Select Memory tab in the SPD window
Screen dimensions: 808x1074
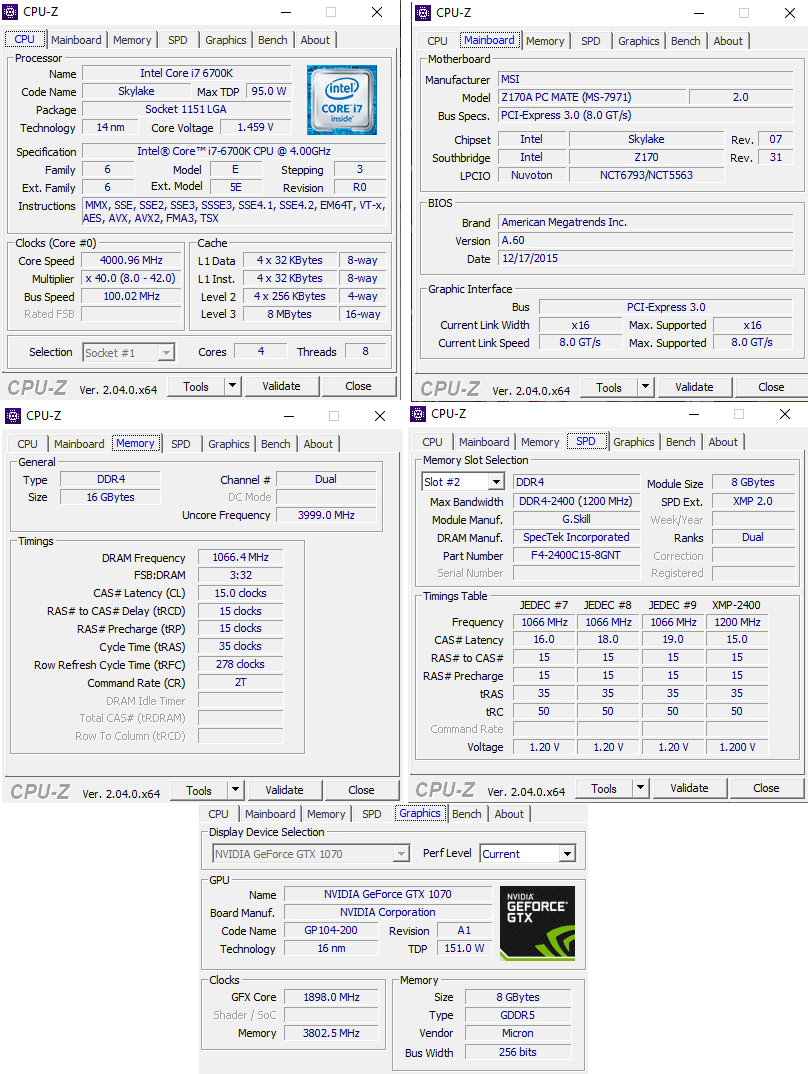click(x=540, y=442)
